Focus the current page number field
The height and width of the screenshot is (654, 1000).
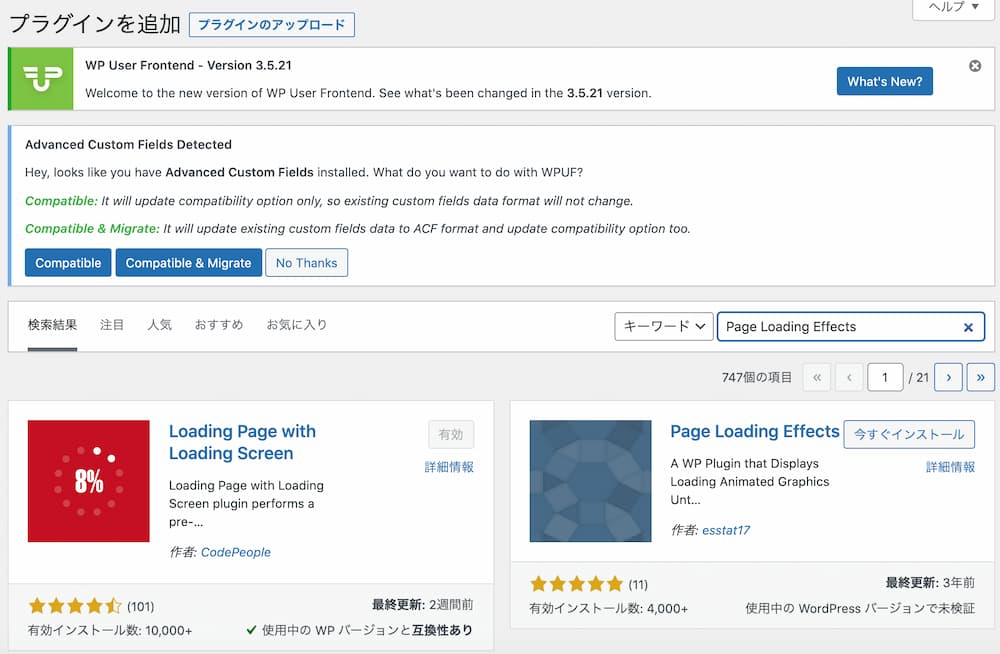[885, 377]
